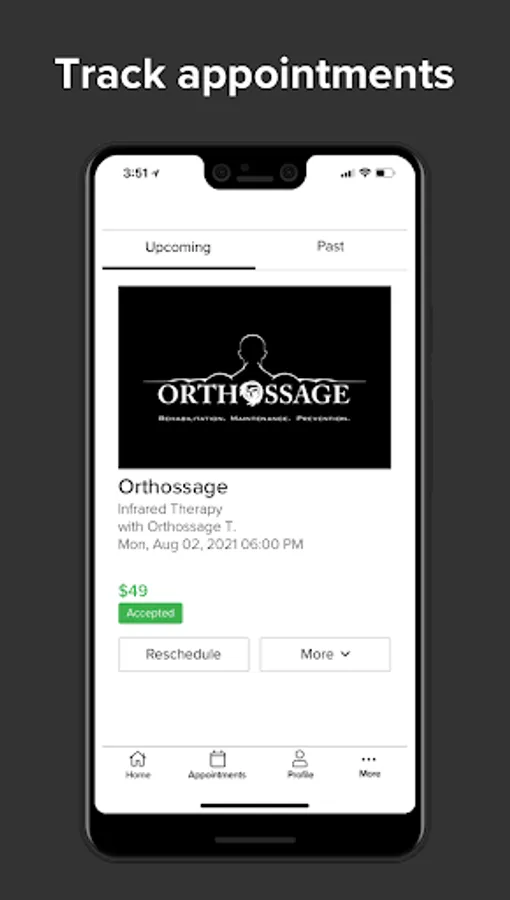The width and height of the screenshot is (510, 900).
Task: Select the Infrared Therapy service text
Action: point(170,509)
